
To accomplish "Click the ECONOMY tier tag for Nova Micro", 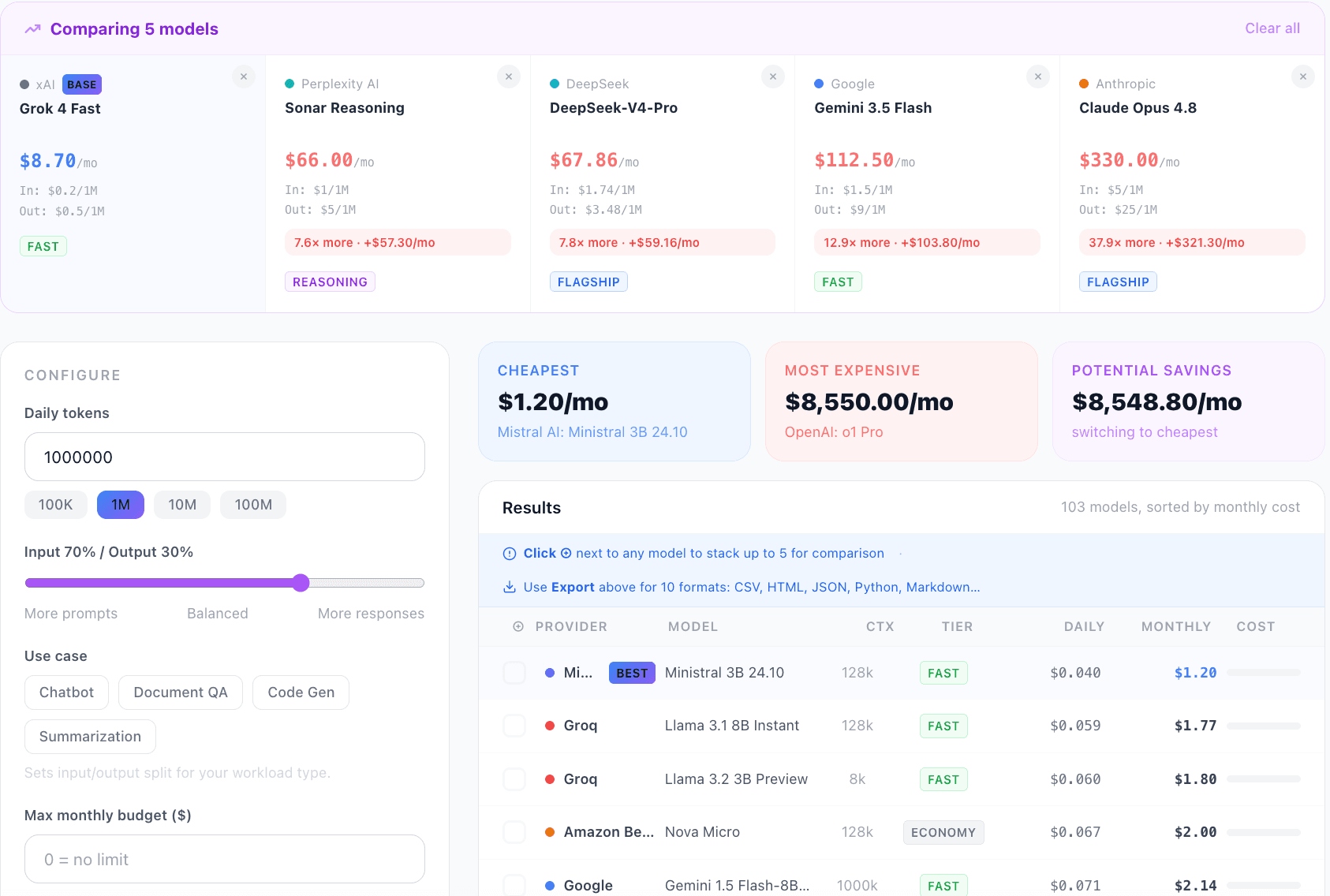I will [x=943, y=832].
